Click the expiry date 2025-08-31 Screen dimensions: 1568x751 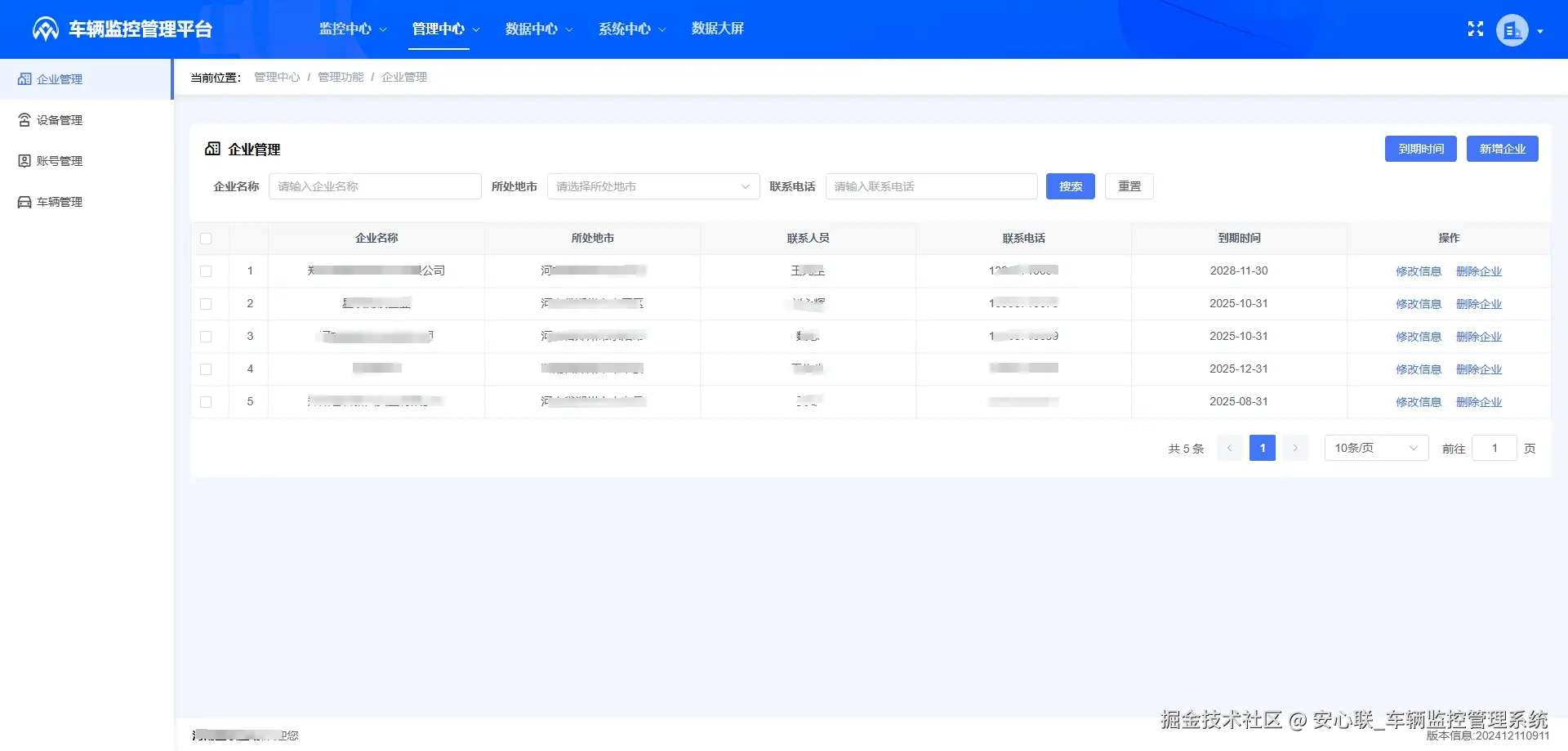click(x=1239, y=401)
